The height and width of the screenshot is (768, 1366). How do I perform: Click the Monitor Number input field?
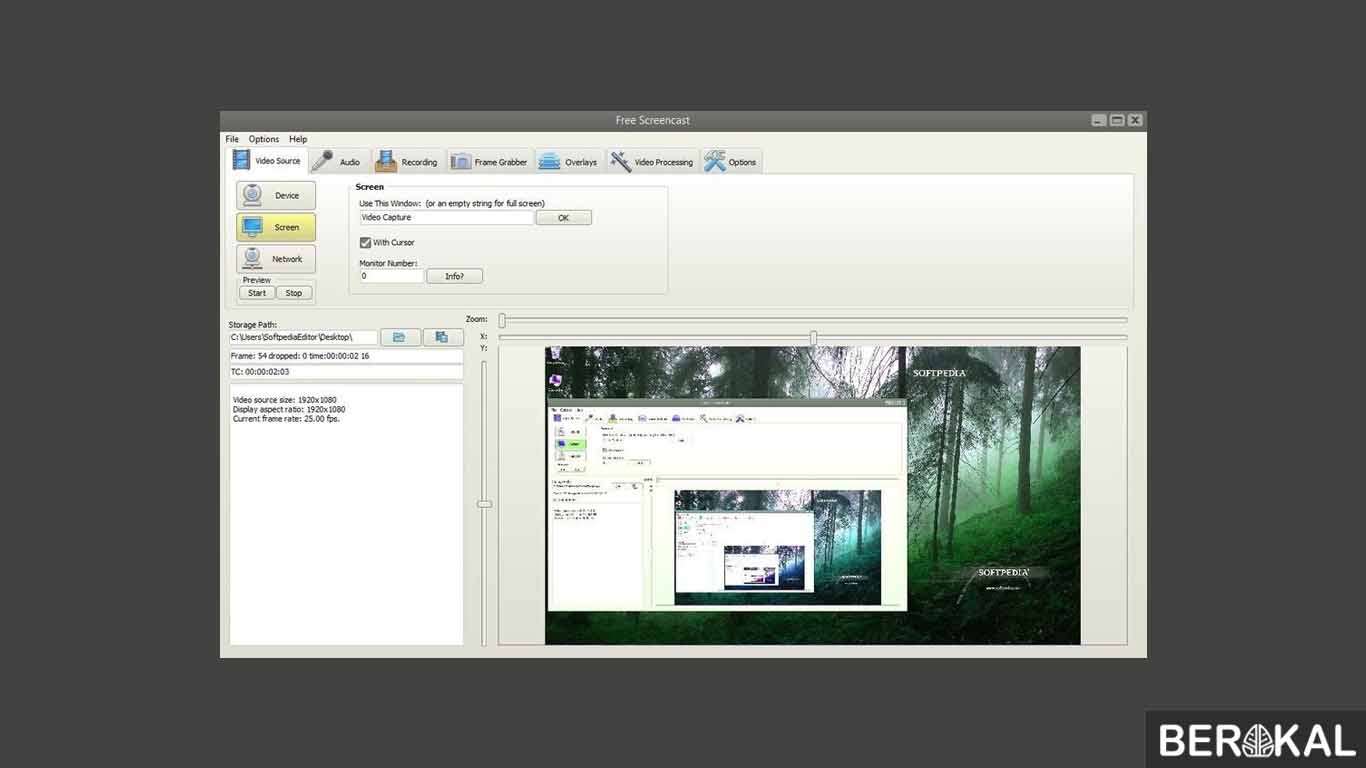391,276
